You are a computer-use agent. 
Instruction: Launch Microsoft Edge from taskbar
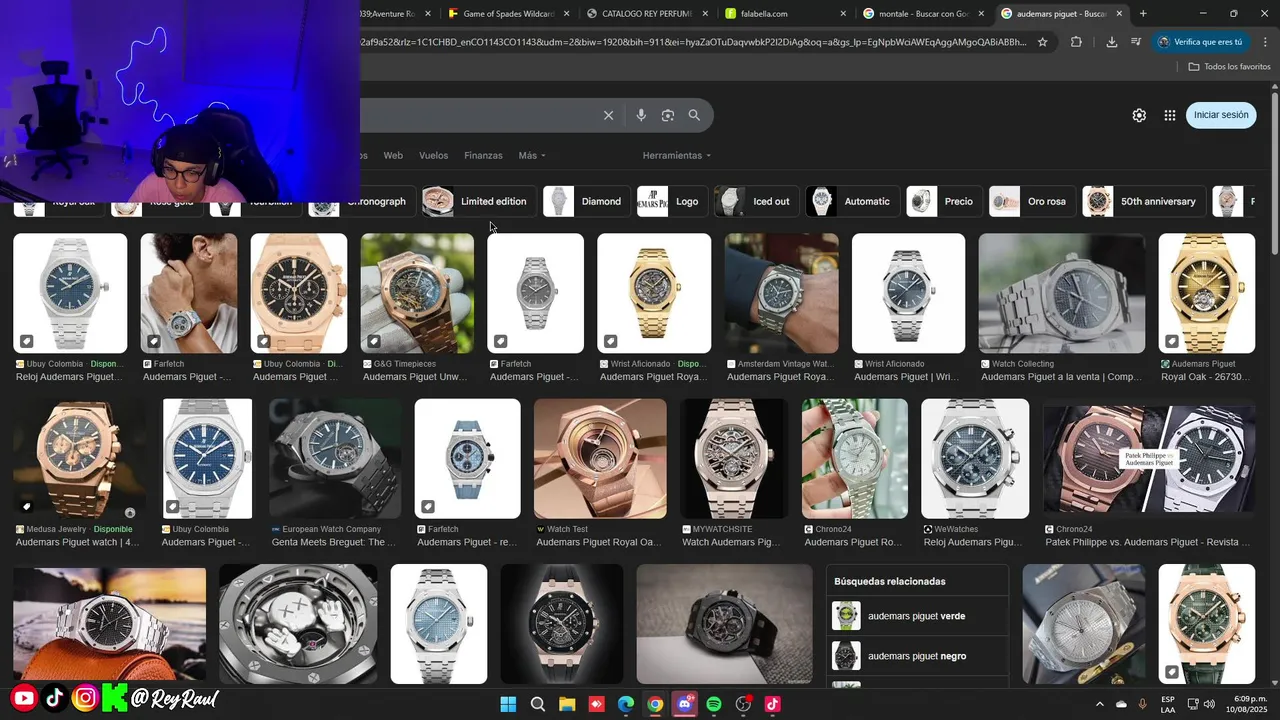(x=626, y=704)
